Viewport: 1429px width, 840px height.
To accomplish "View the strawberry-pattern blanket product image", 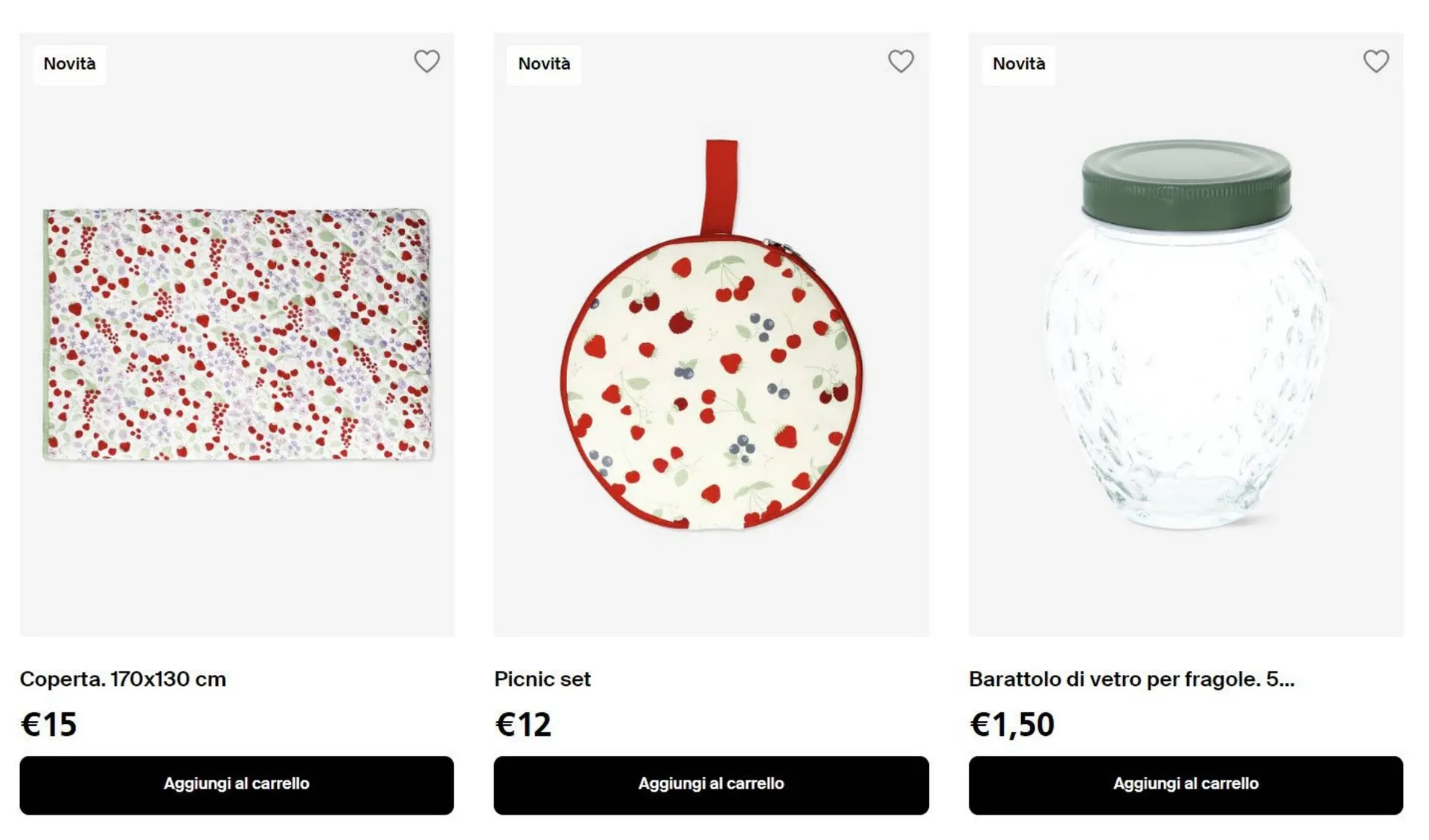I will pyautogui.click(x=238, y=335).
